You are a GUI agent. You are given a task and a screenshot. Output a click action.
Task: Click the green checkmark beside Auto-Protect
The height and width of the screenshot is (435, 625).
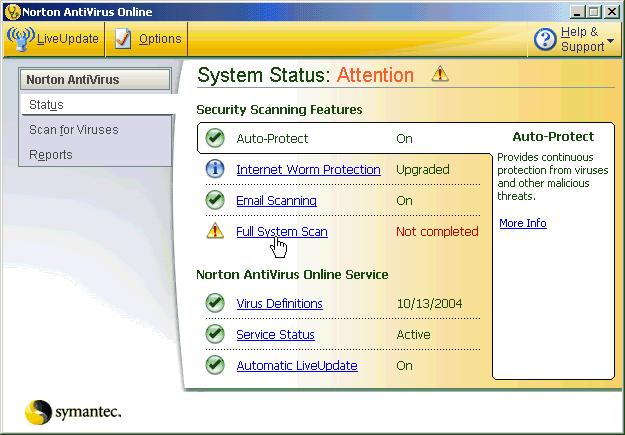pos(214,138)
